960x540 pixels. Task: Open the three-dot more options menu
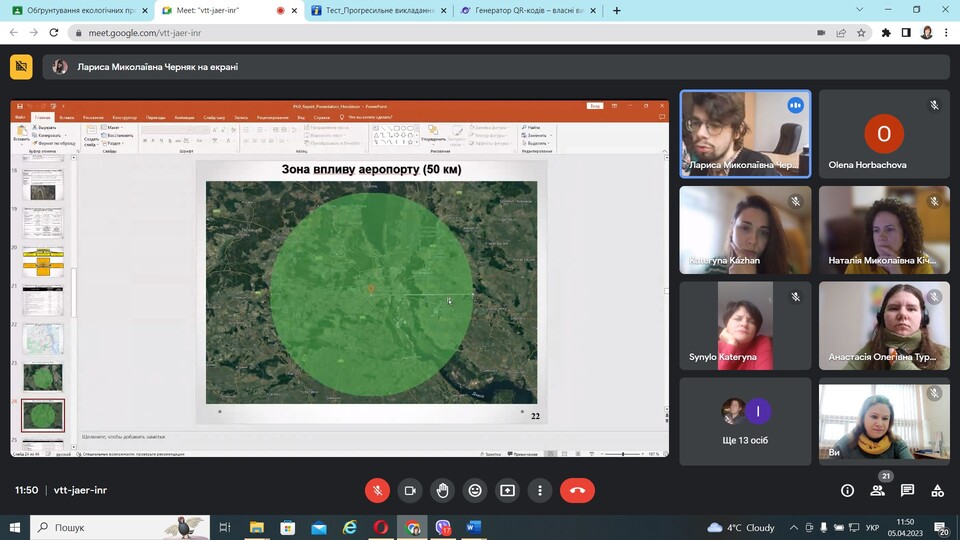[x=540, y=490]
